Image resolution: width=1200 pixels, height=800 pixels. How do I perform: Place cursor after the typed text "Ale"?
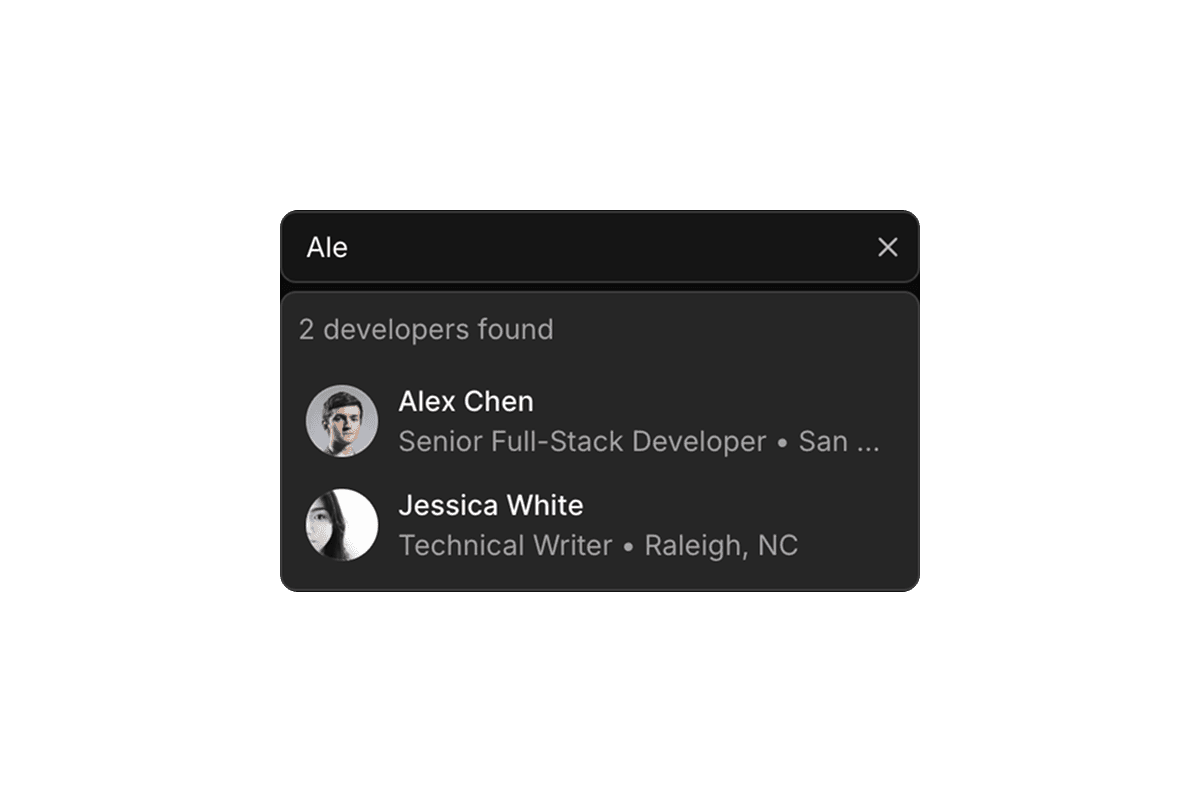349,247
